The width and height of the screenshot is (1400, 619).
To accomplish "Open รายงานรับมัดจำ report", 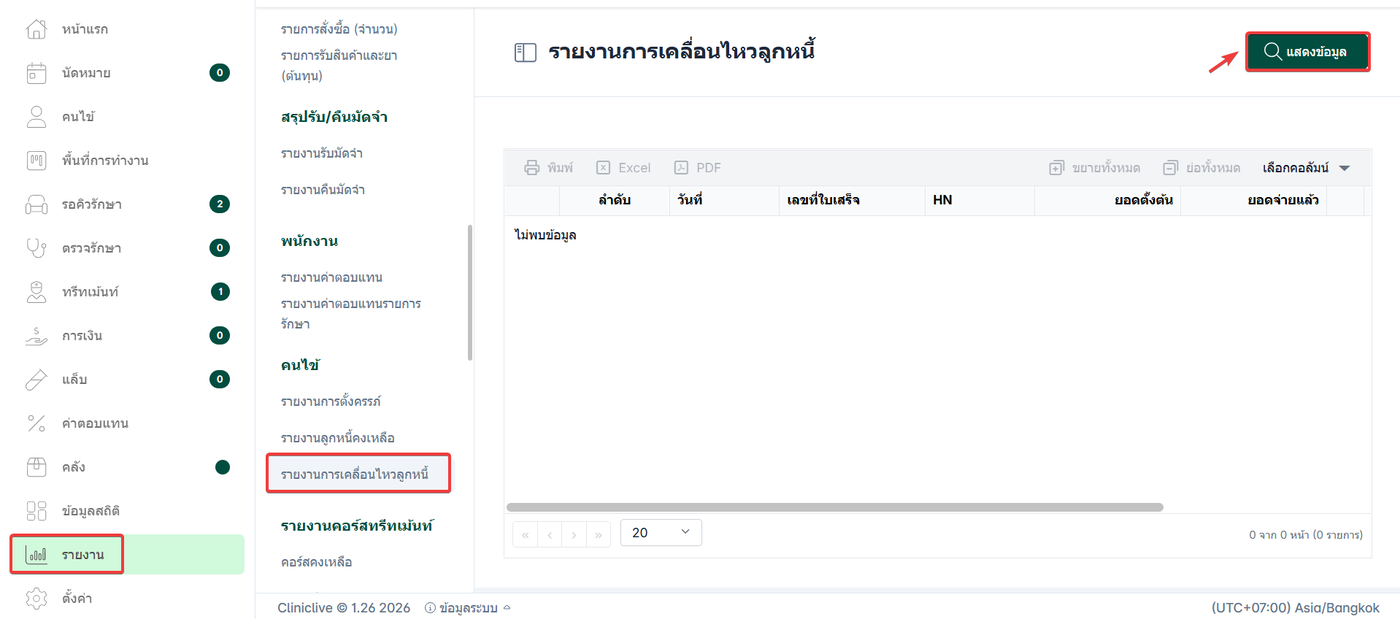I will point(321,153).
